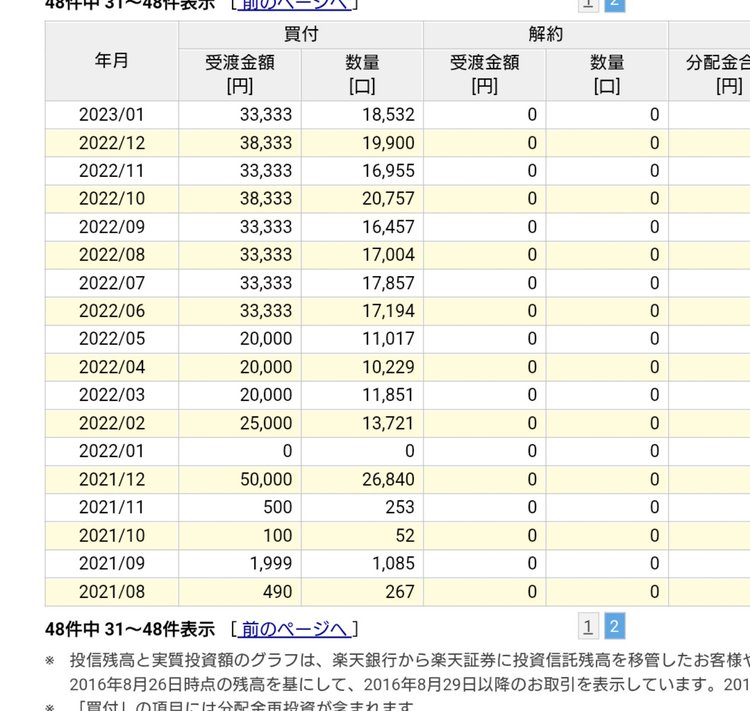Click the 2021/08 date cell
This screenshot has width=750, height=711.
pos(112,592)
